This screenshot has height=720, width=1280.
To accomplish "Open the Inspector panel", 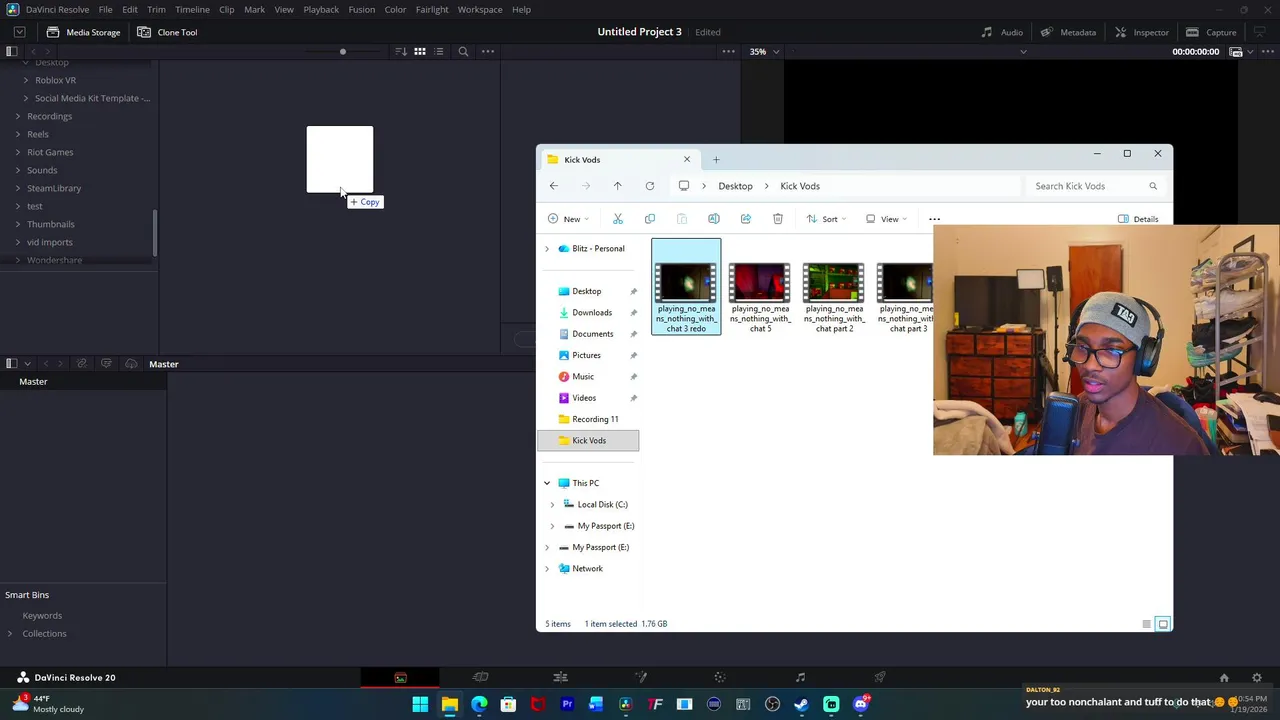I will [1141, 32].
